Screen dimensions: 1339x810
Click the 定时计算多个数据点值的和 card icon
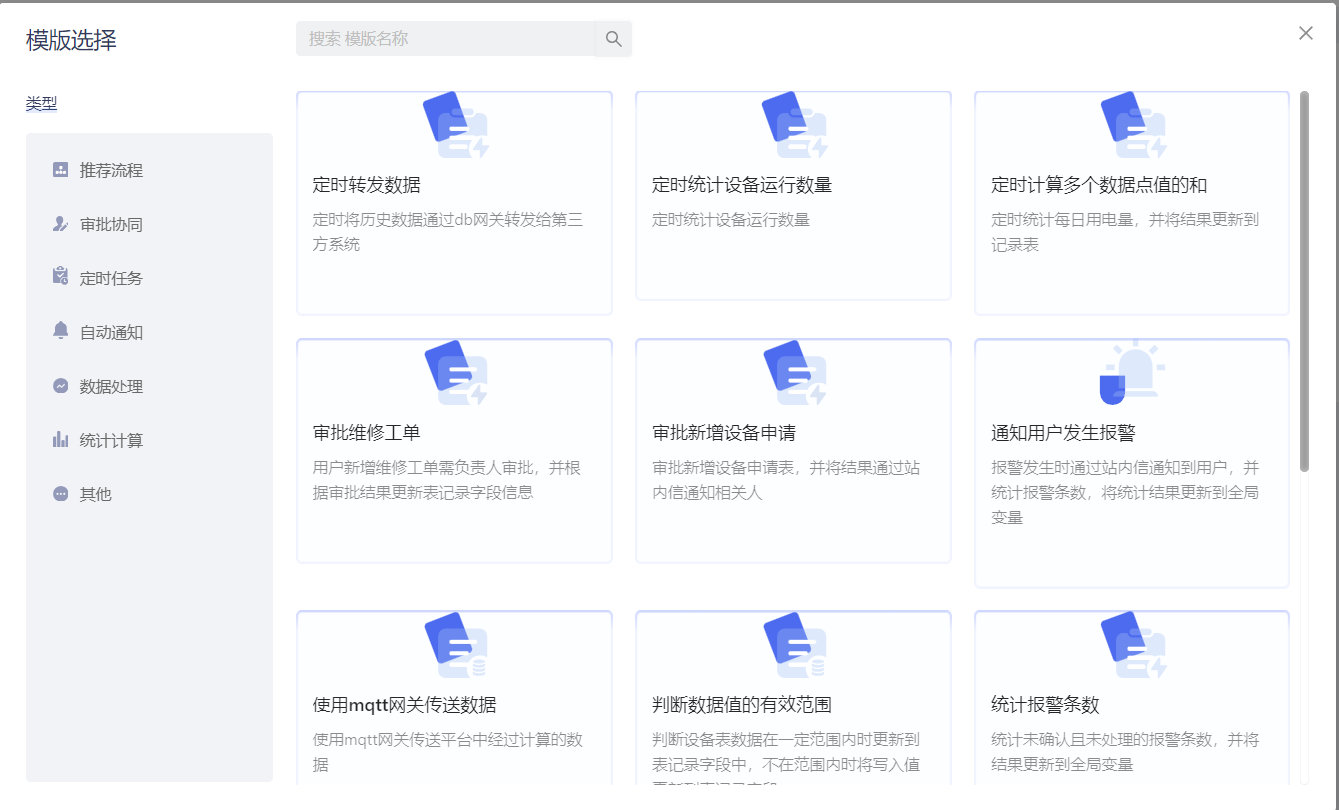(x=1134, y=125)
